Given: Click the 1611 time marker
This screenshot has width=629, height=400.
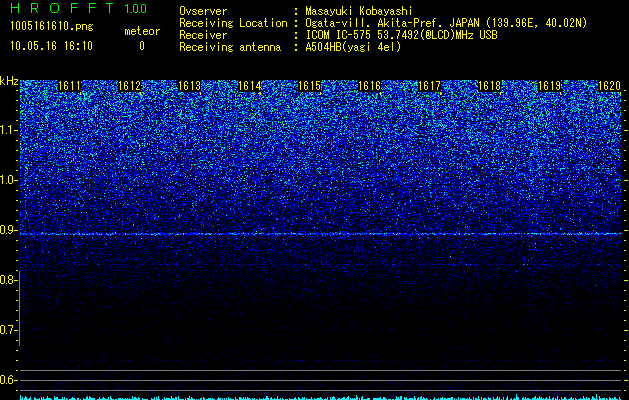Looking at the screenshot, I should [x=69, y=86].
